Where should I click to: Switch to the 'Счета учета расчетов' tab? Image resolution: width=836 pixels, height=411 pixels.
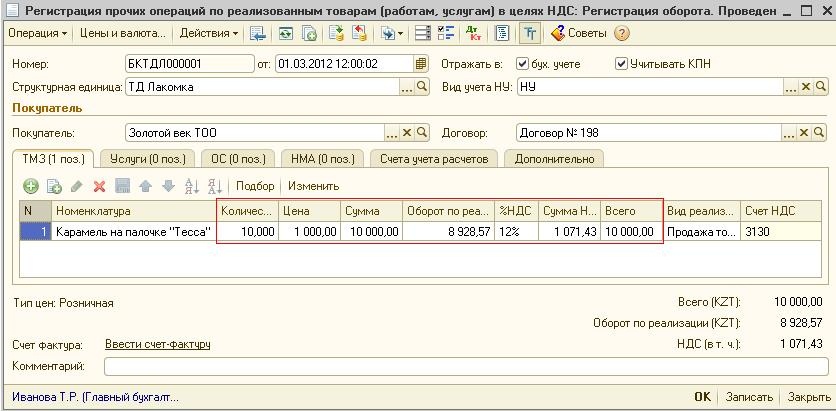[x=433, y=158]
